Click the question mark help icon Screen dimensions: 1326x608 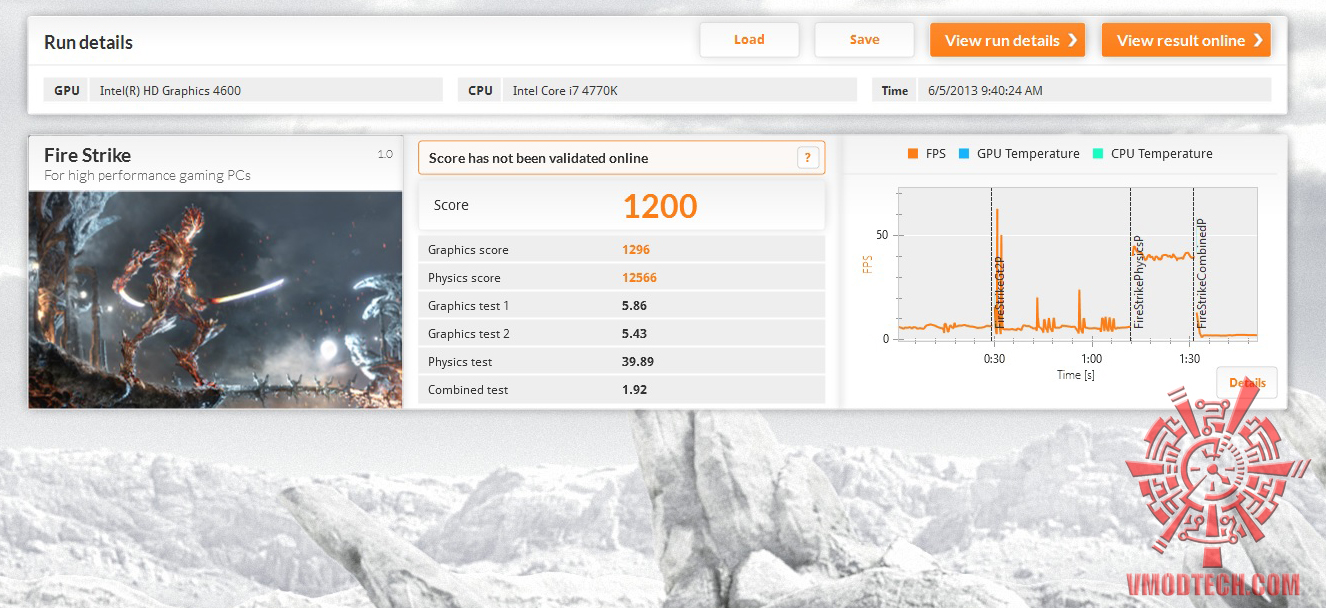(x=808, y=158)
